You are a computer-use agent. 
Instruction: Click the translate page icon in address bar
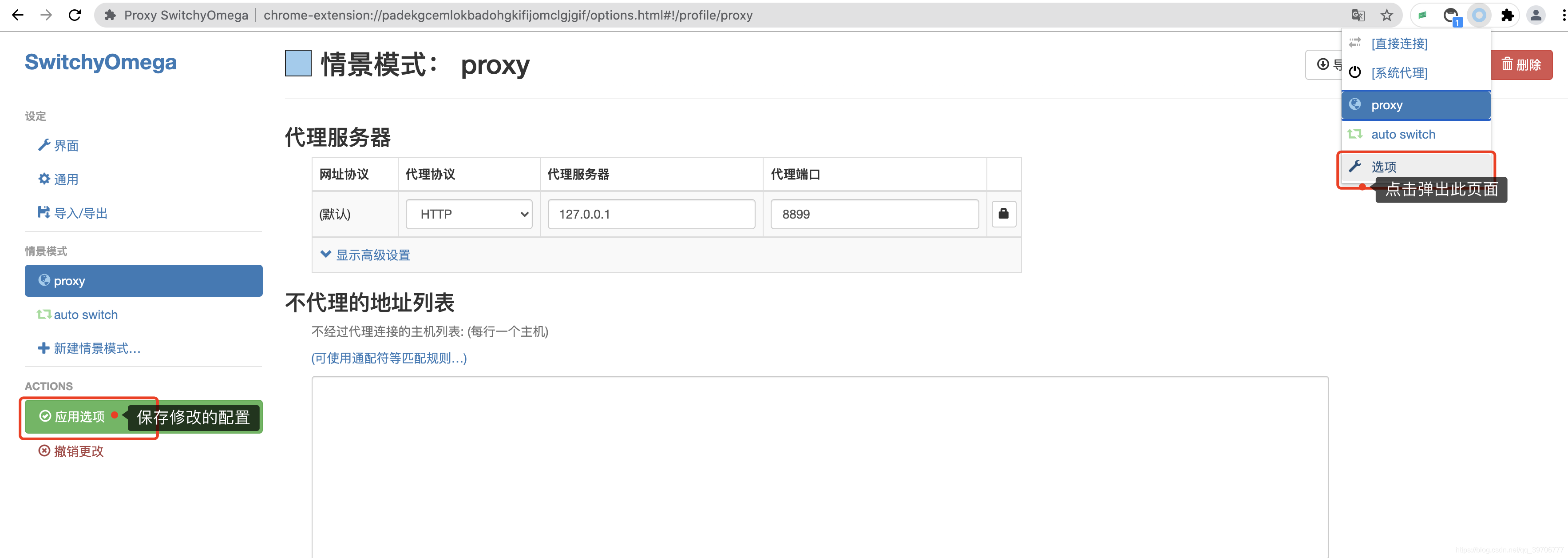[x=1358, y=15]
